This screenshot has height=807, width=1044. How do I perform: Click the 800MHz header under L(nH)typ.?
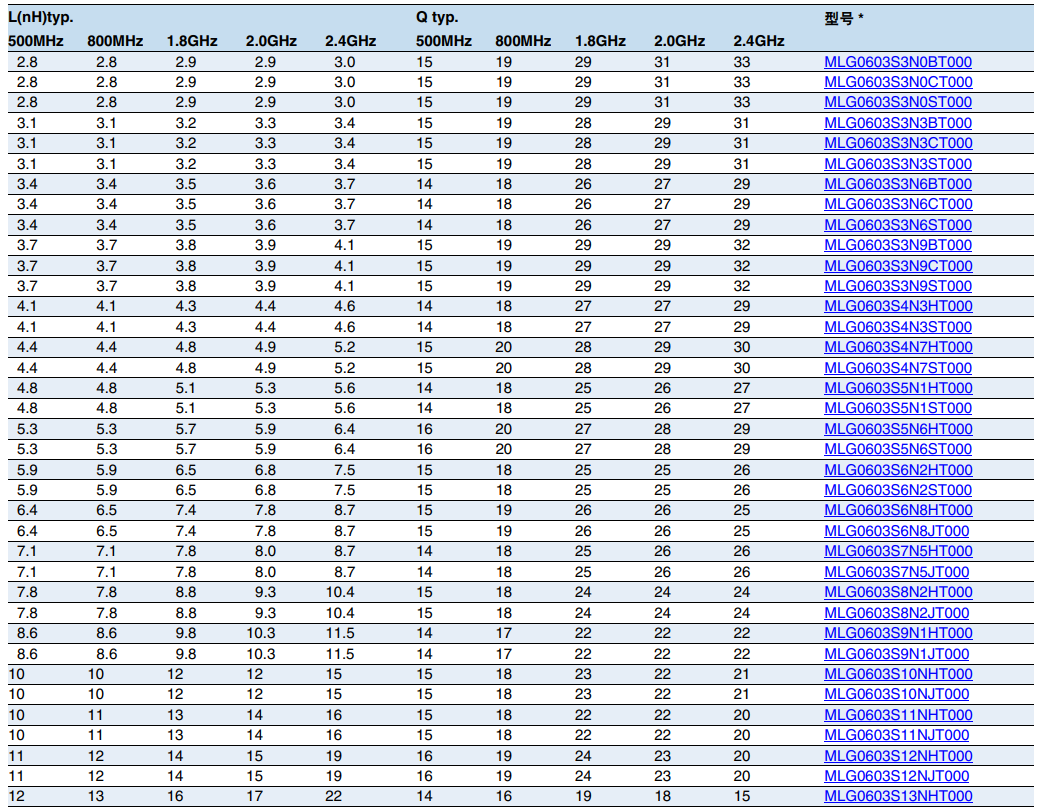click(x=115, y=41)
